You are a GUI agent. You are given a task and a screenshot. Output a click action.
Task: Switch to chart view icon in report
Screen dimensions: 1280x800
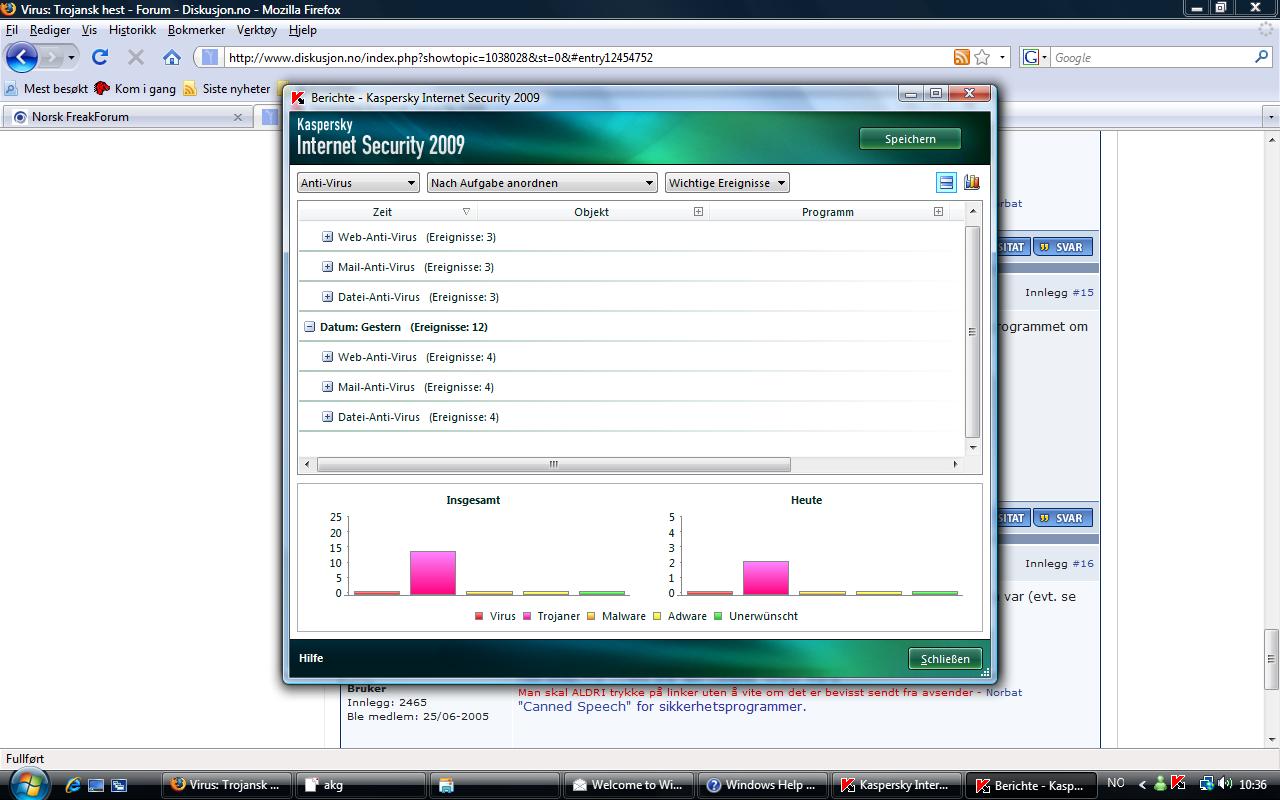coord(971,182)
